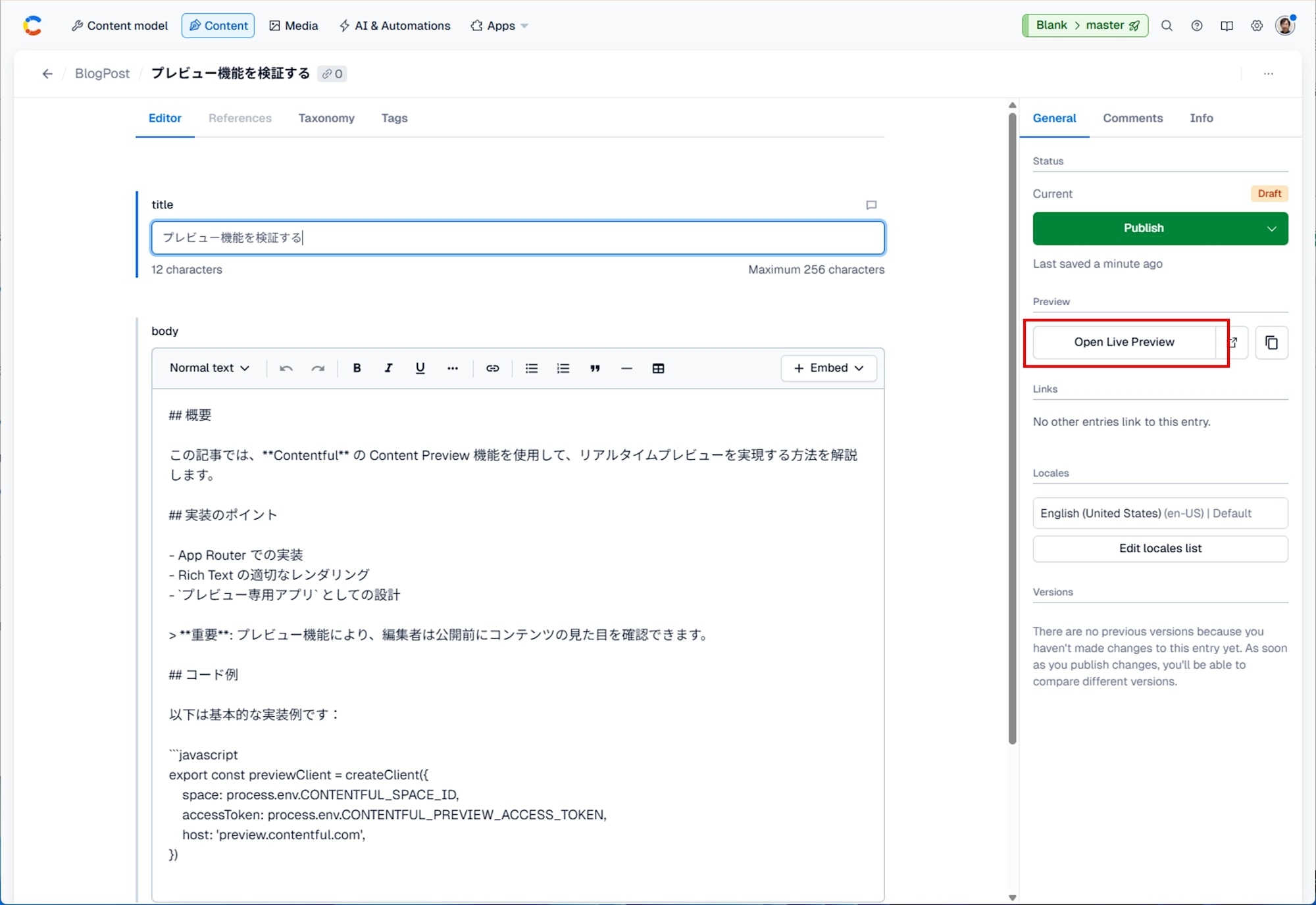Insert a hyperlink

492,368
